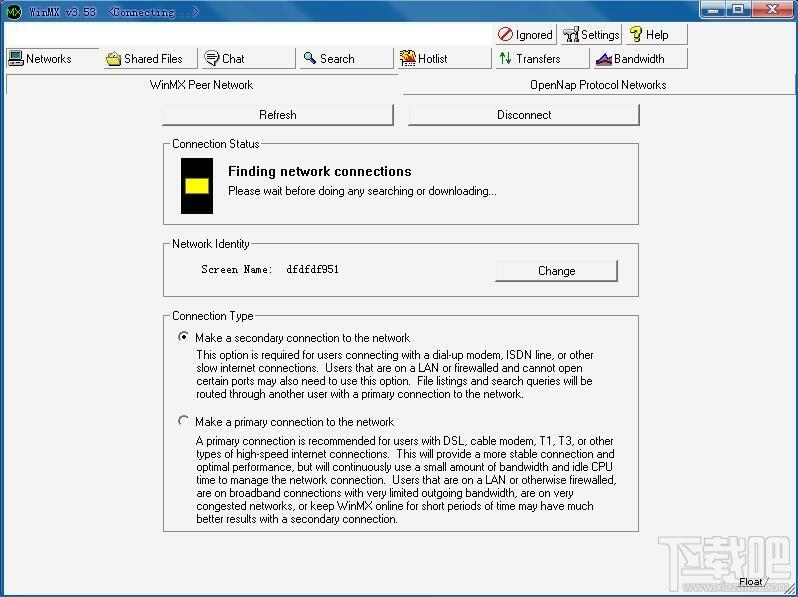798x597 pixels.
Task: Open the Chat section label
Action: click(233, 59)
